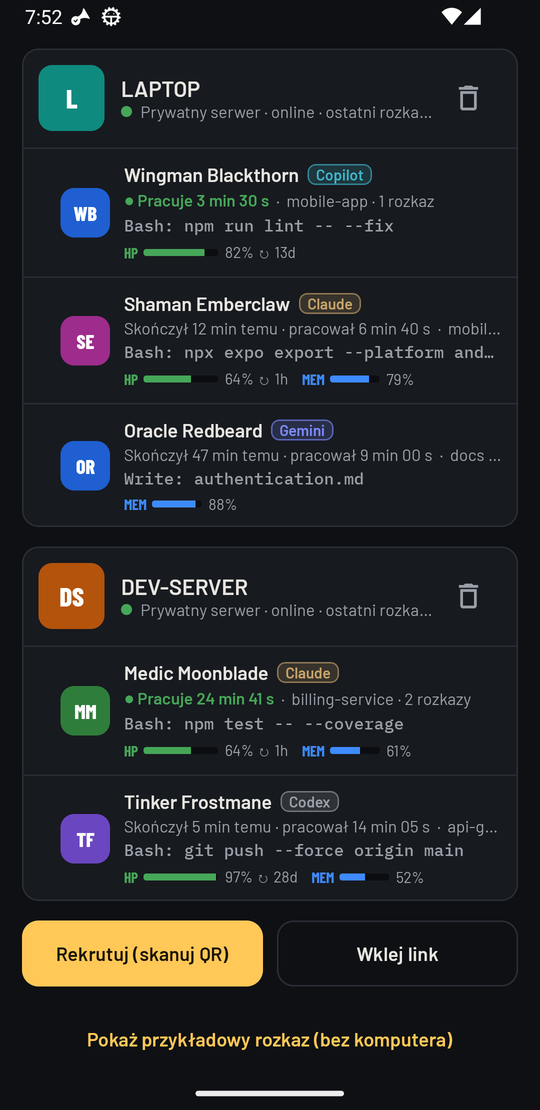
Task: Tap the teal L avatar for LAPTOP
Action: [x=71, y=98]
